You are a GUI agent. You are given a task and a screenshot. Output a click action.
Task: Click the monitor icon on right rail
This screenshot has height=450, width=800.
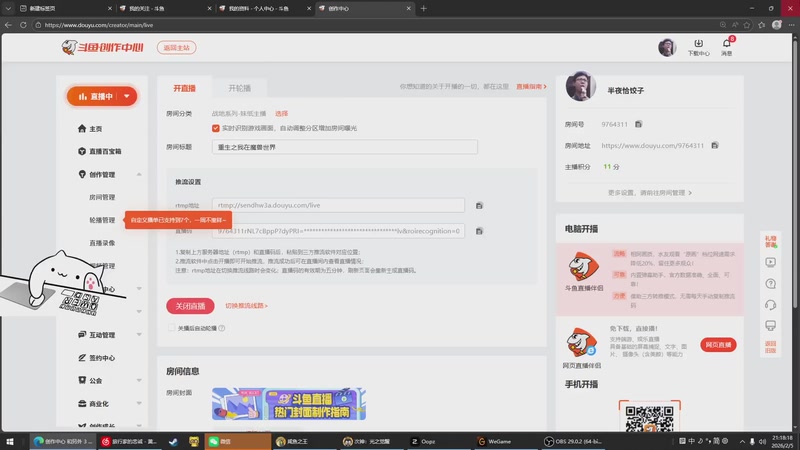(x=770, y=326)
